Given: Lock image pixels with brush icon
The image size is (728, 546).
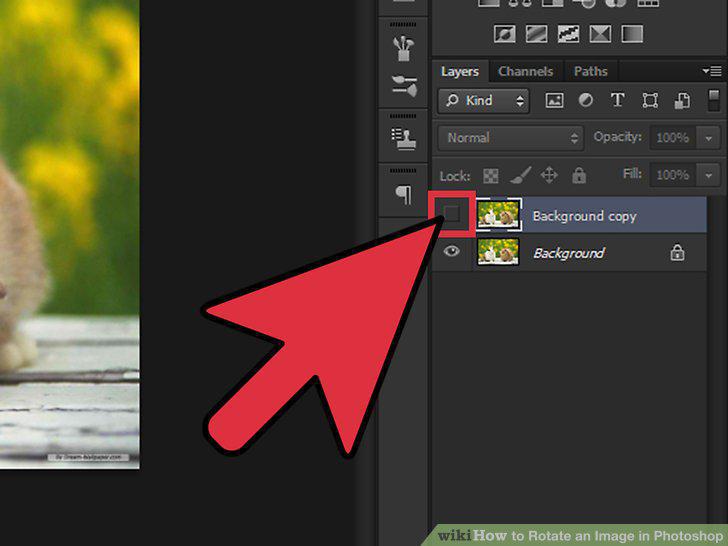Looking at the screenshot, I should click(x=521, y=175).
